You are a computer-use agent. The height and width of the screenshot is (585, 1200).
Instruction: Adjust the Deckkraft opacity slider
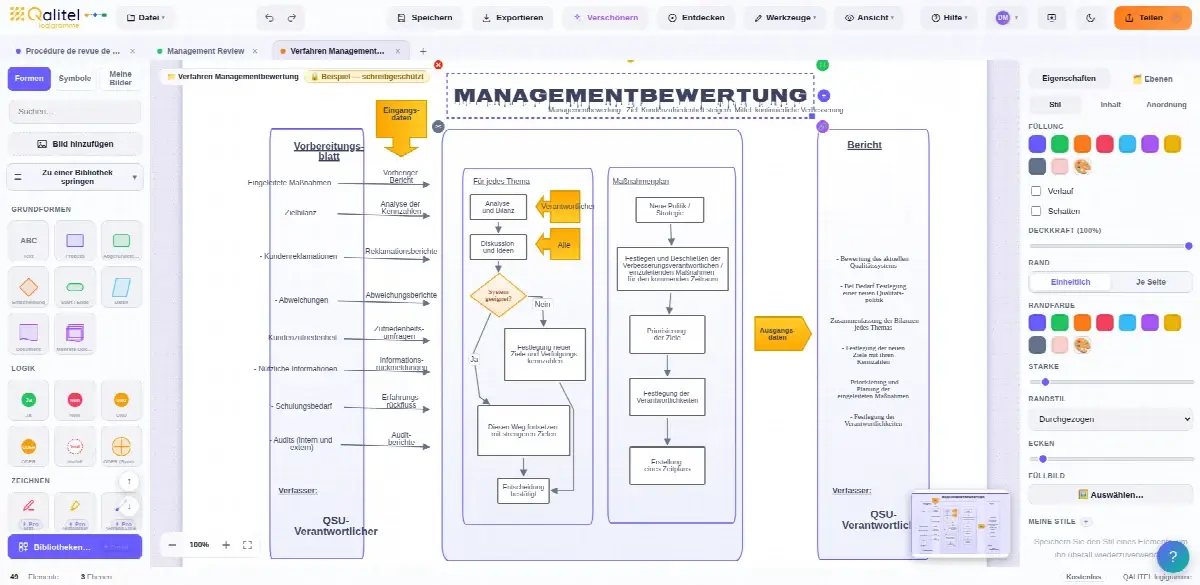pos(1111,246)
